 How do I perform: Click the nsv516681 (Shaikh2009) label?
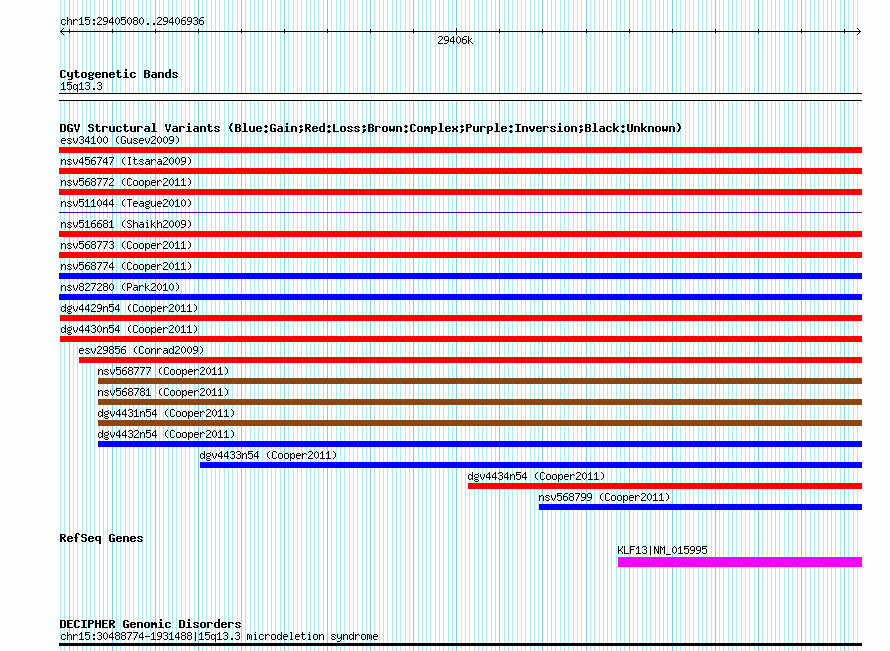click(x=126, y=224)
